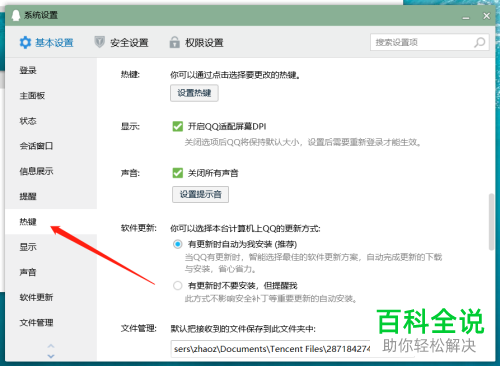Click the magnifier search icon
The width and height of the screenshot is (500, 366).
(x=480, y=42)
